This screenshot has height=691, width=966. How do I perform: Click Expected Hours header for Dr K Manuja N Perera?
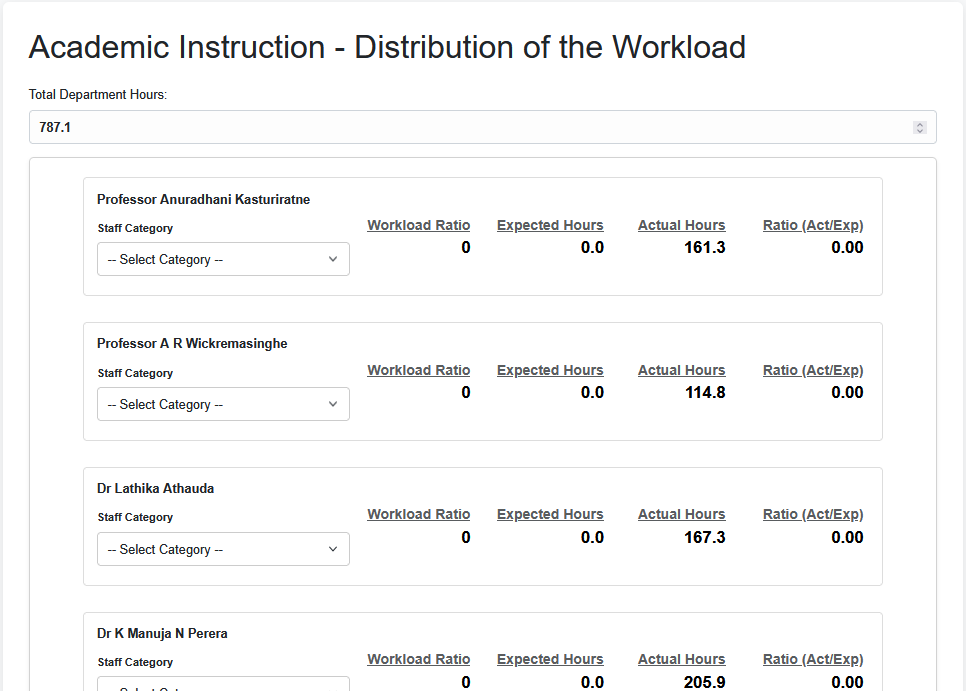pos(550,659)
